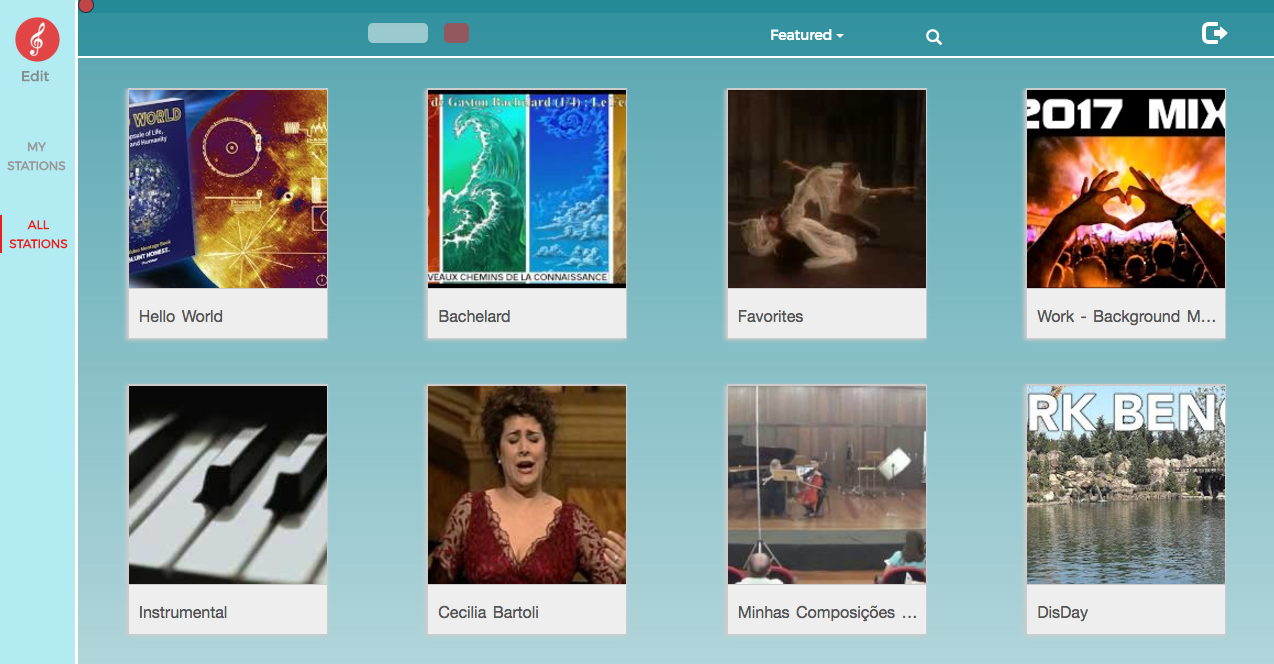The image size is (1274, 664).
Task: Select the light-blue toggle in the toolbar
Action: (397, 32)
